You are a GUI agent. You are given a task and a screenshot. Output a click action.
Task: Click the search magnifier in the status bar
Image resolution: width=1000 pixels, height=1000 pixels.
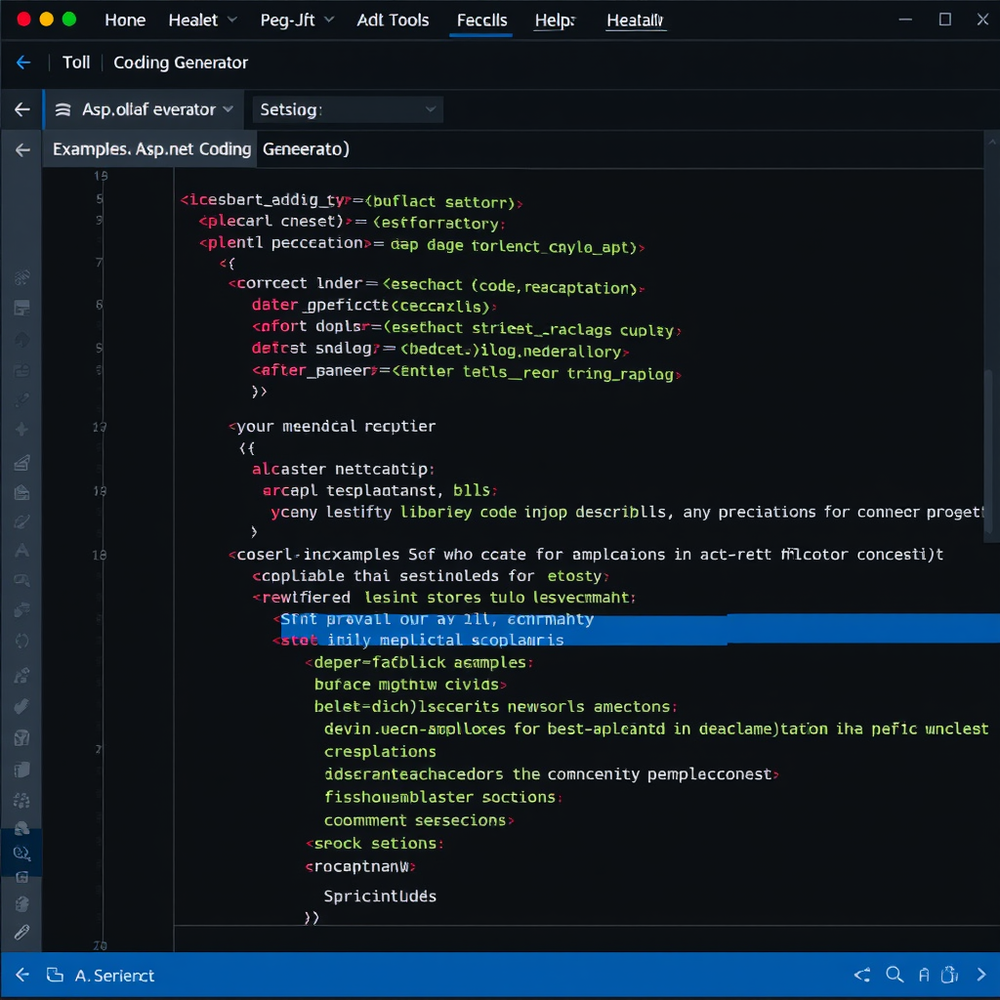[893, 975]
